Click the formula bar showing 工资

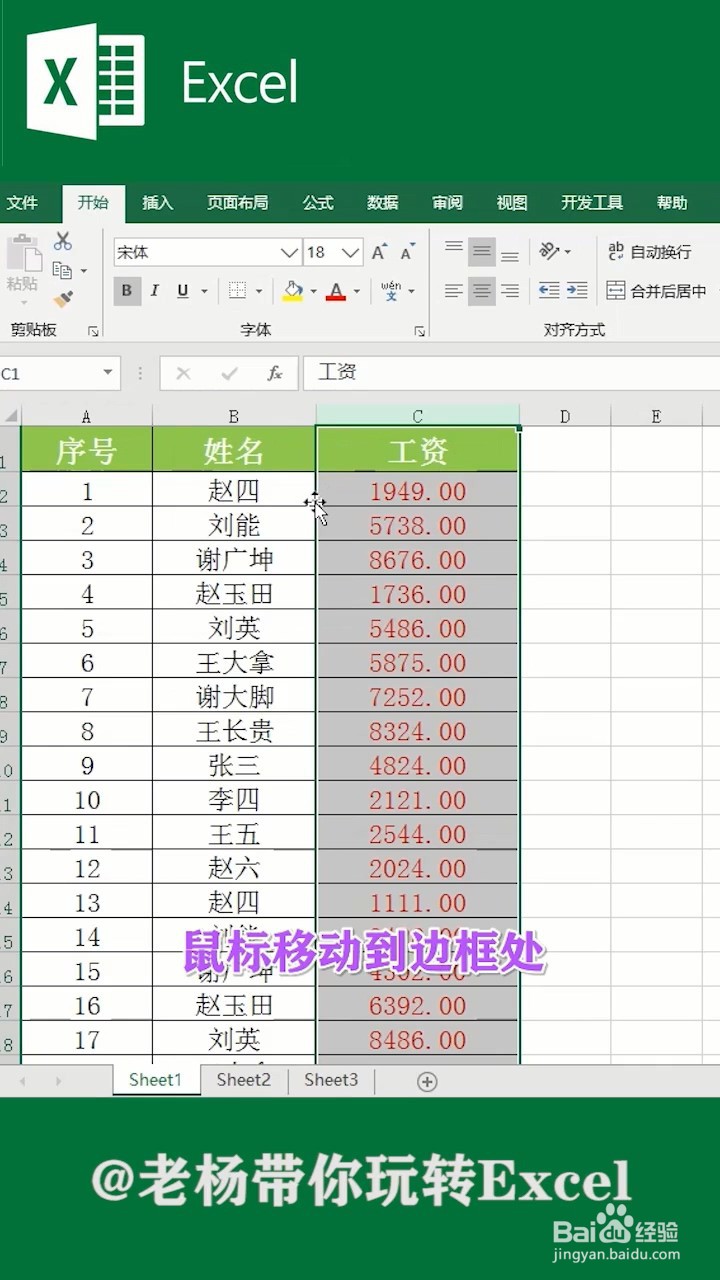511,373
